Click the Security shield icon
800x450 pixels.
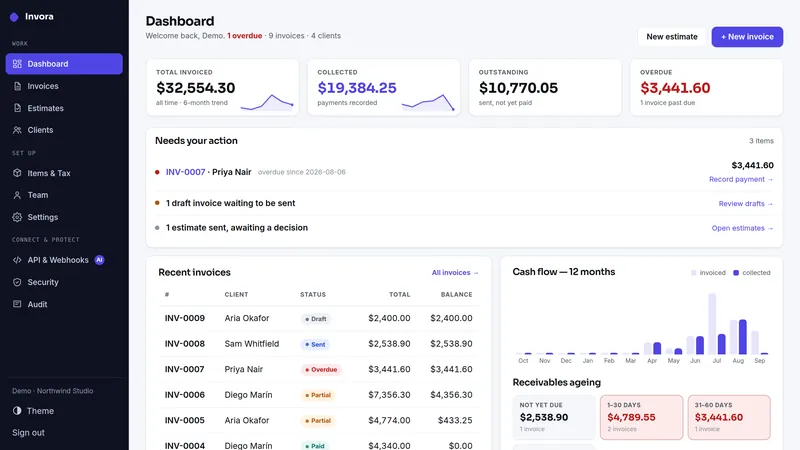(x=17, y=282)
